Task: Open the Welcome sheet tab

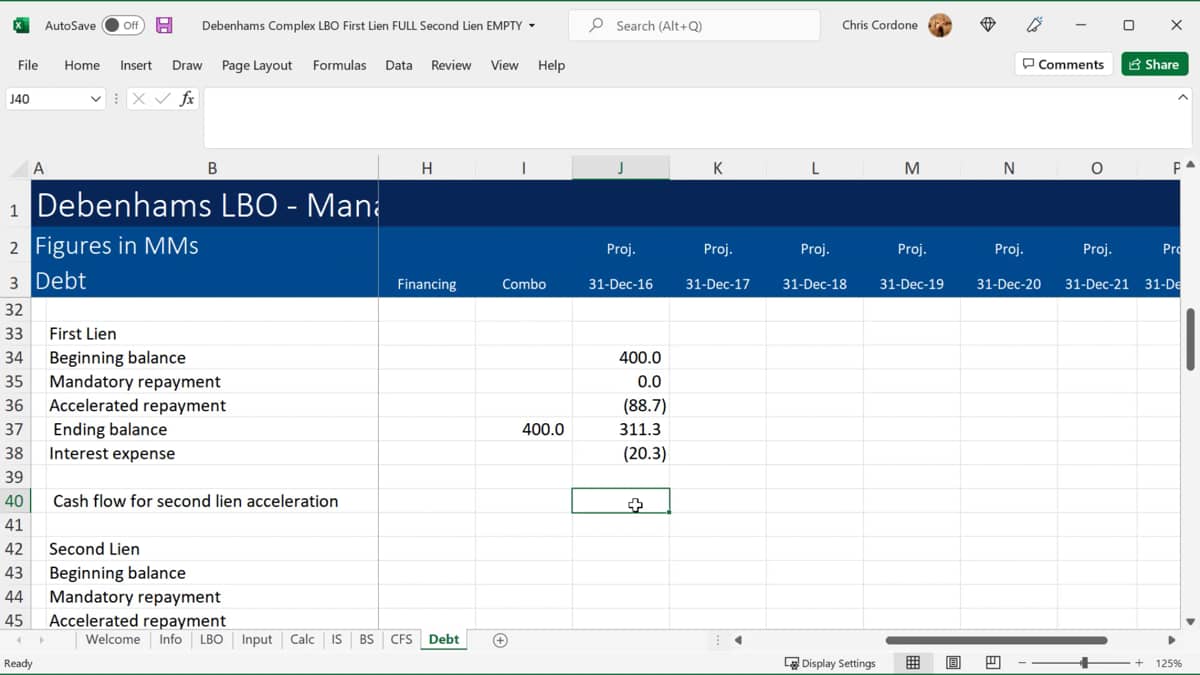Action: tap(112, 639)
